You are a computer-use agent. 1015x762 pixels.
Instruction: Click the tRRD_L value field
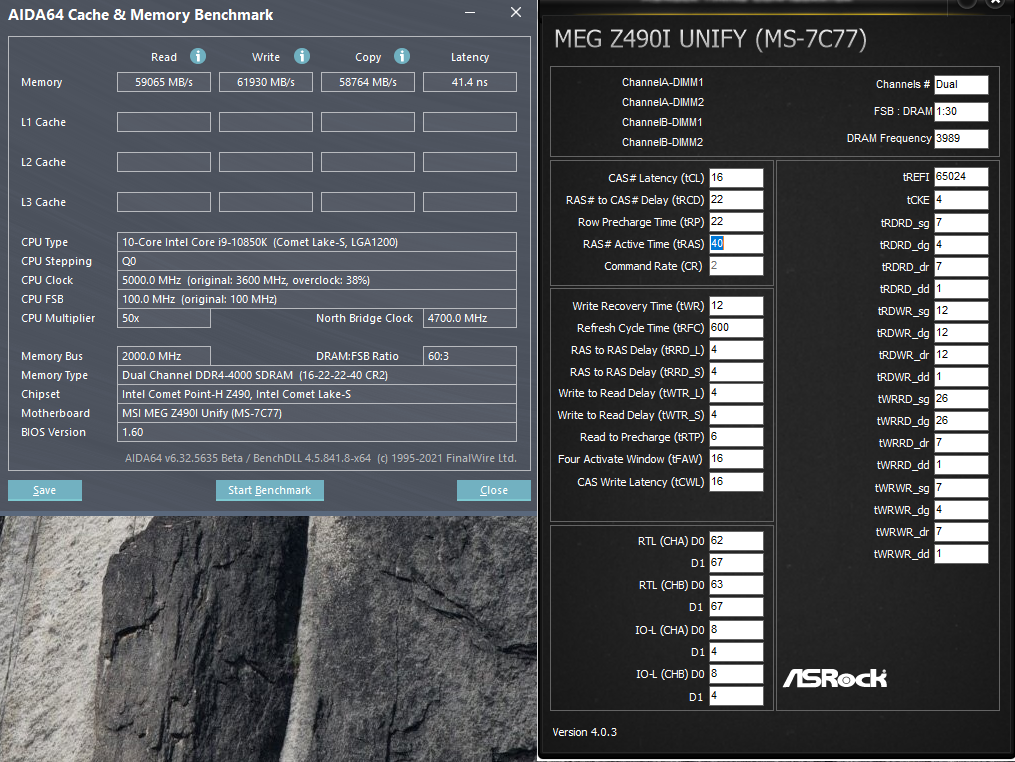click(736, 350)
